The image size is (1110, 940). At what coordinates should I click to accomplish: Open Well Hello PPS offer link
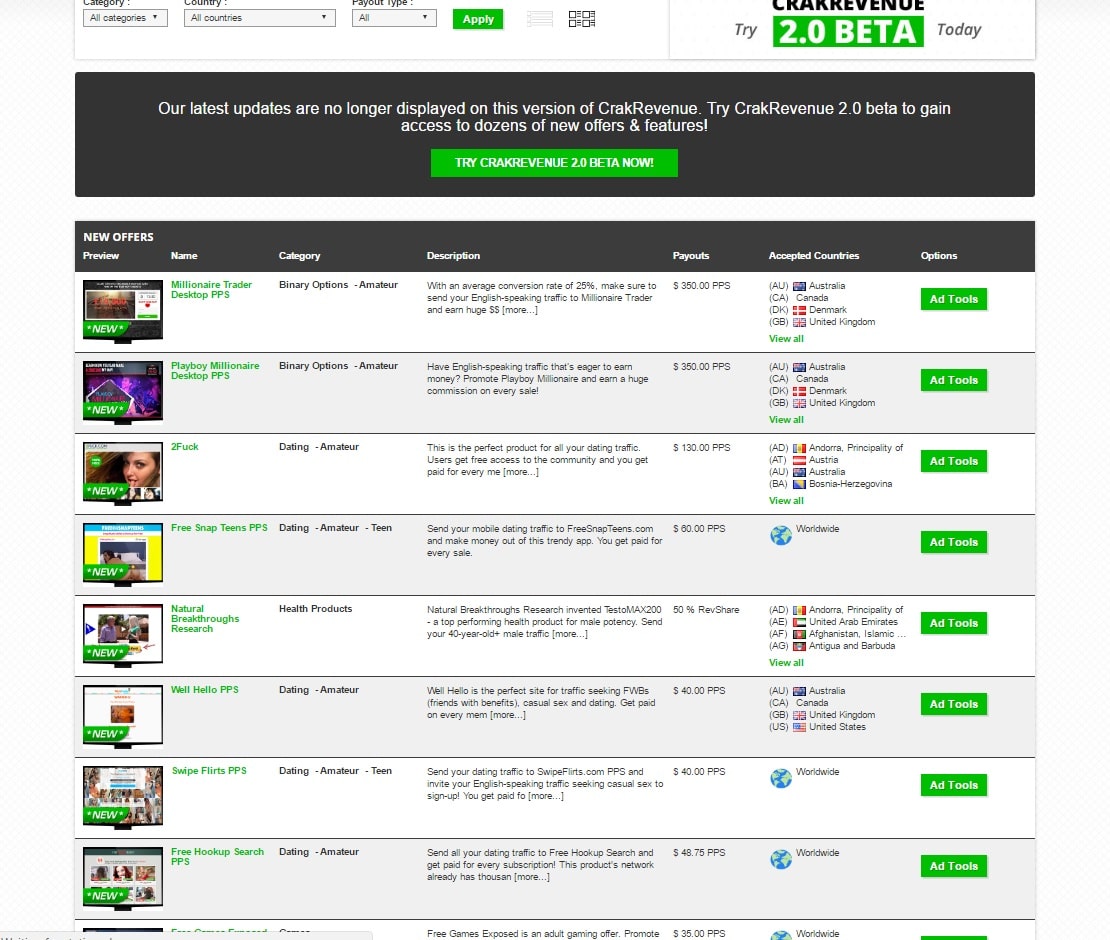205,689
